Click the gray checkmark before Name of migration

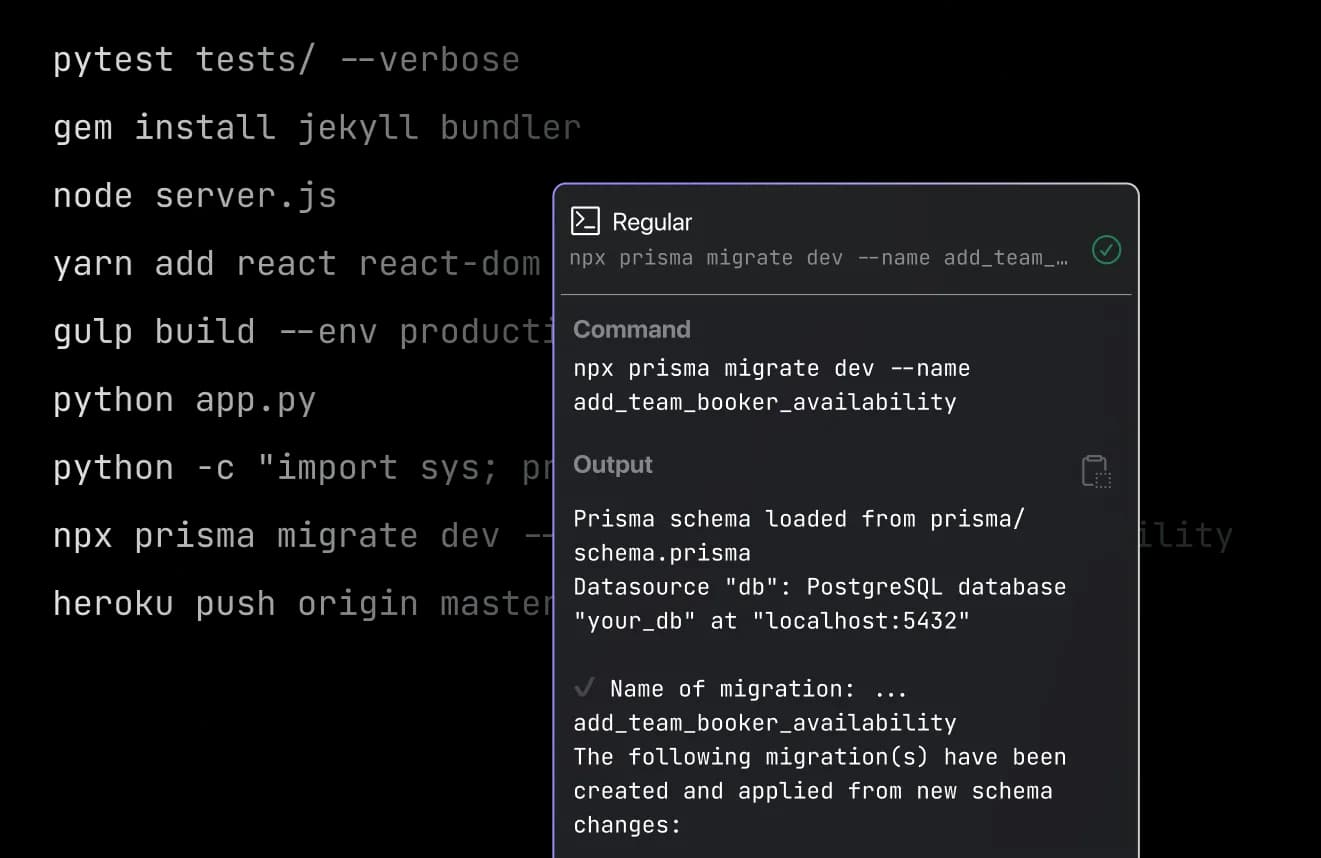click(x=585, y=688)
